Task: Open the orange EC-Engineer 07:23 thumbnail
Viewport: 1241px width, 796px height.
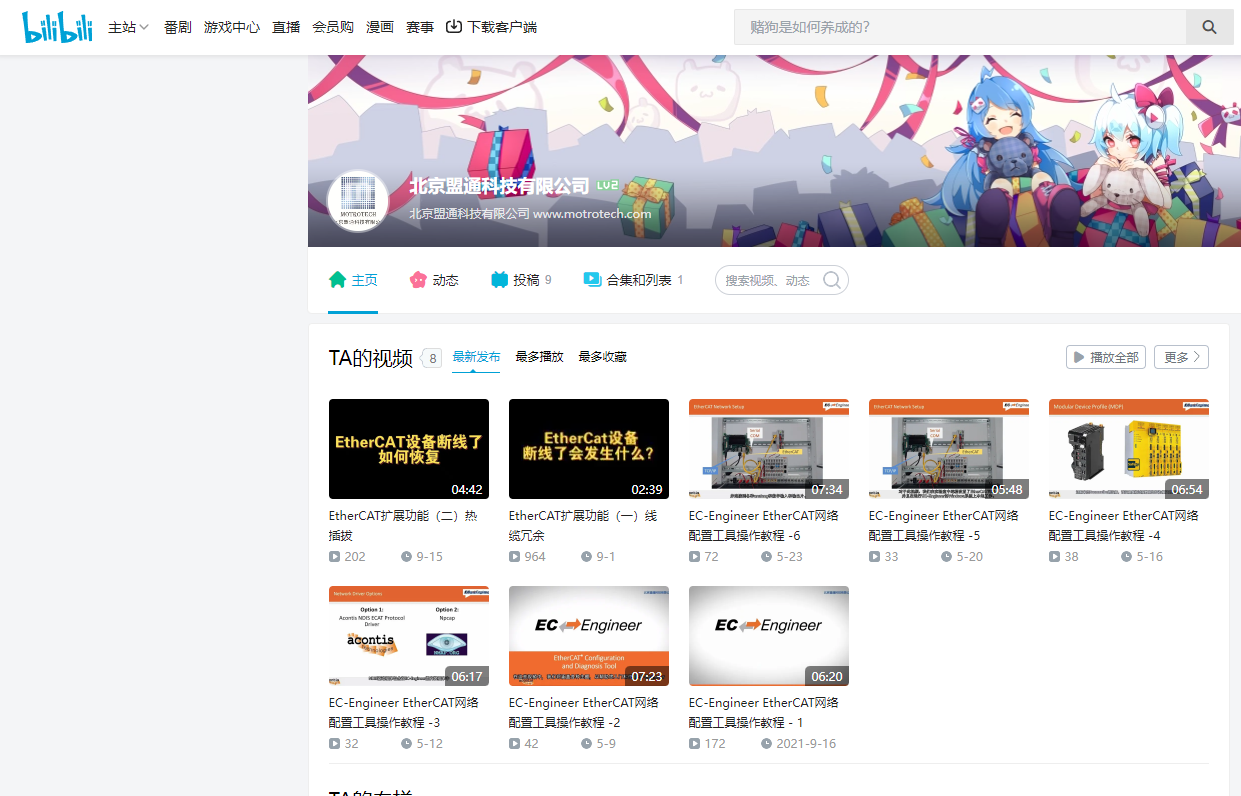Action: [x=589, y=636]
